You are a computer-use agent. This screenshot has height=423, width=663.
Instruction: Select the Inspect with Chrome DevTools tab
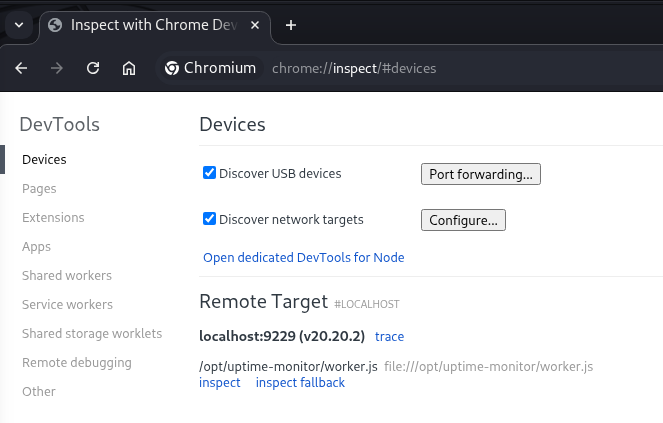[x=154, y=25]
